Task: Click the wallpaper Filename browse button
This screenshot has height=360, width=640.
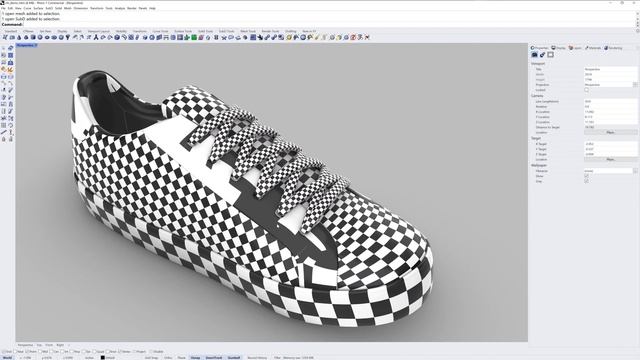Action: coord(635,171)
